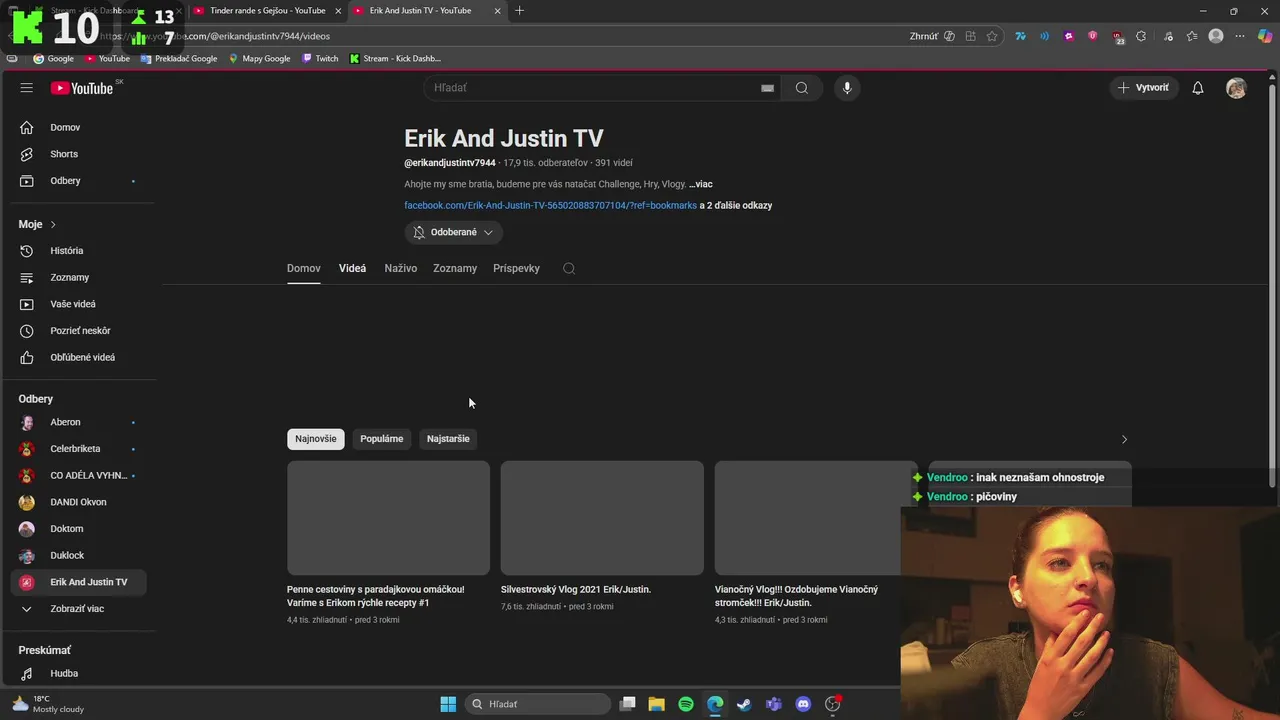The height and width of the screenshot is (720, 1280).
Task: Open Steam from taskbar
Action: point(744,704)
